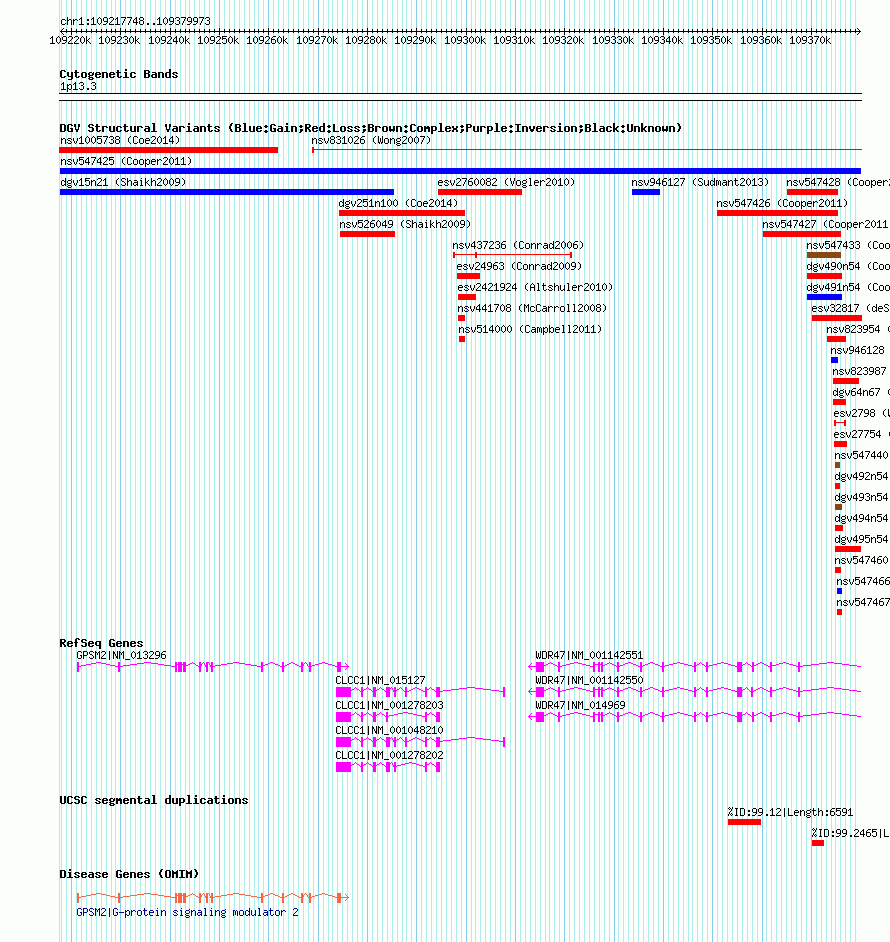Select the chr1:109217748..109379973 coordinates text
Viewport: 890px width, 942px height.
135,22
